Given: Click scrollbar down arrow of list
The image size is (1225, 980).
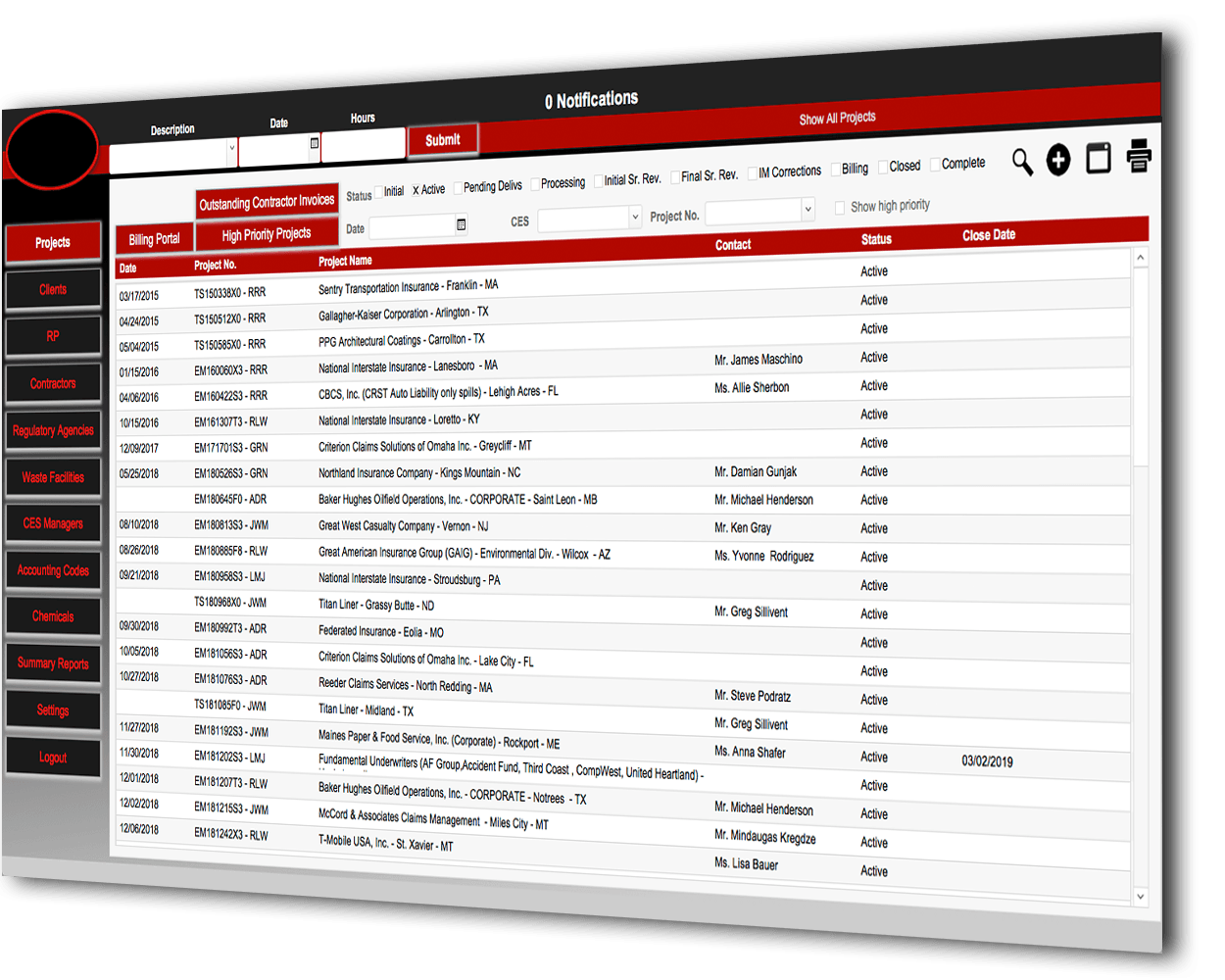Looking at the screenshot, I should 1140,897.
